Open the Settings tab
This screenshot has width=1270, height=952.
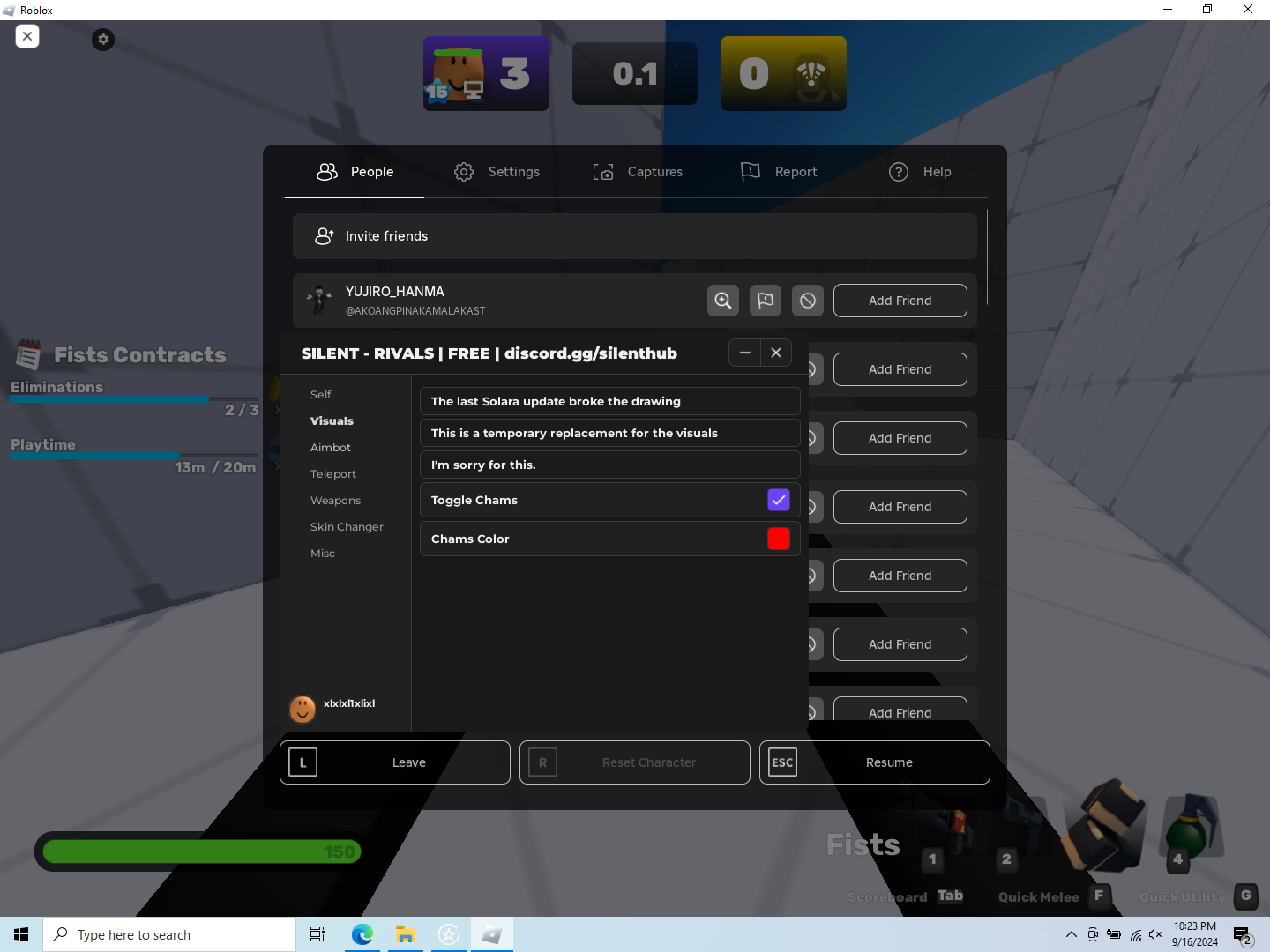pos(497,172)
